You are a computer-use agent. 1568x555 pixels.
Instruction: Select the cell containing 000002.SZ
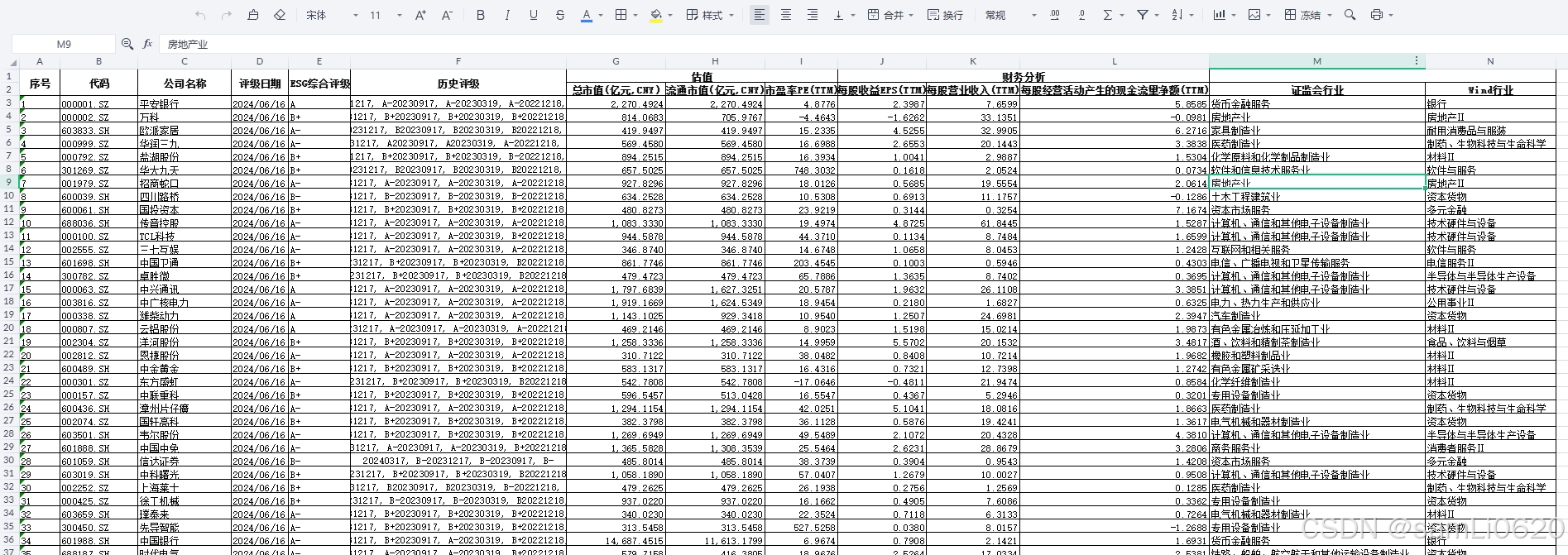(98, 117)
